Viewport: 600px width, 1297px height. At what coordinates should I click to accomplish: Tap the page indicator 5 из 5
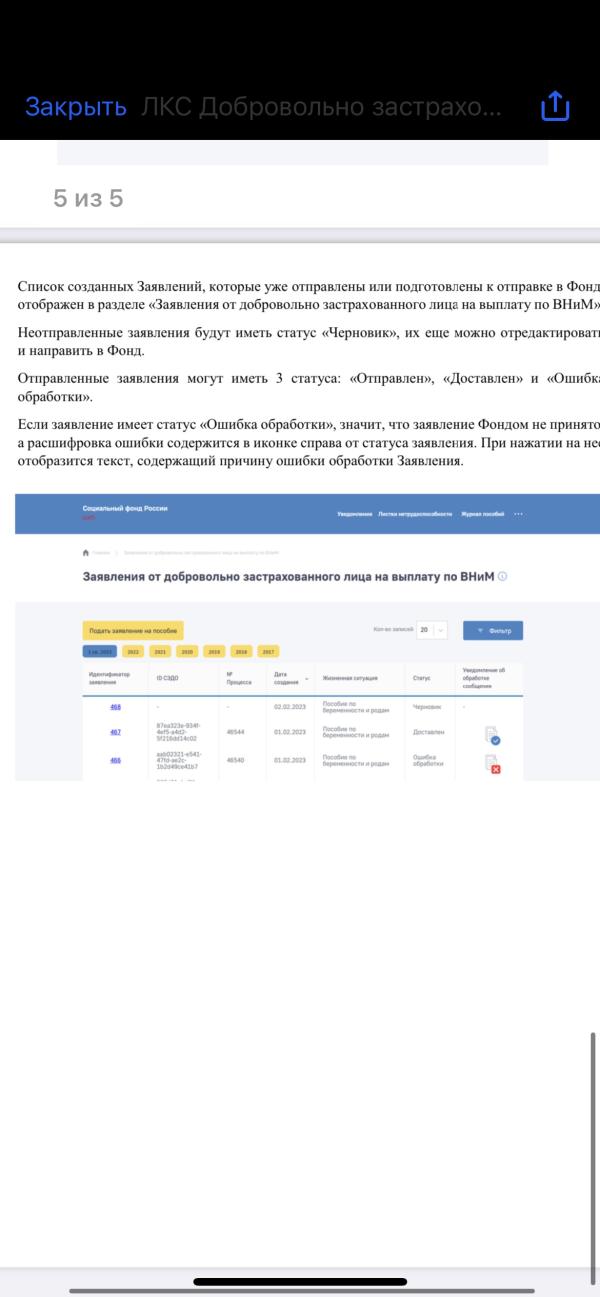point(88,199)
